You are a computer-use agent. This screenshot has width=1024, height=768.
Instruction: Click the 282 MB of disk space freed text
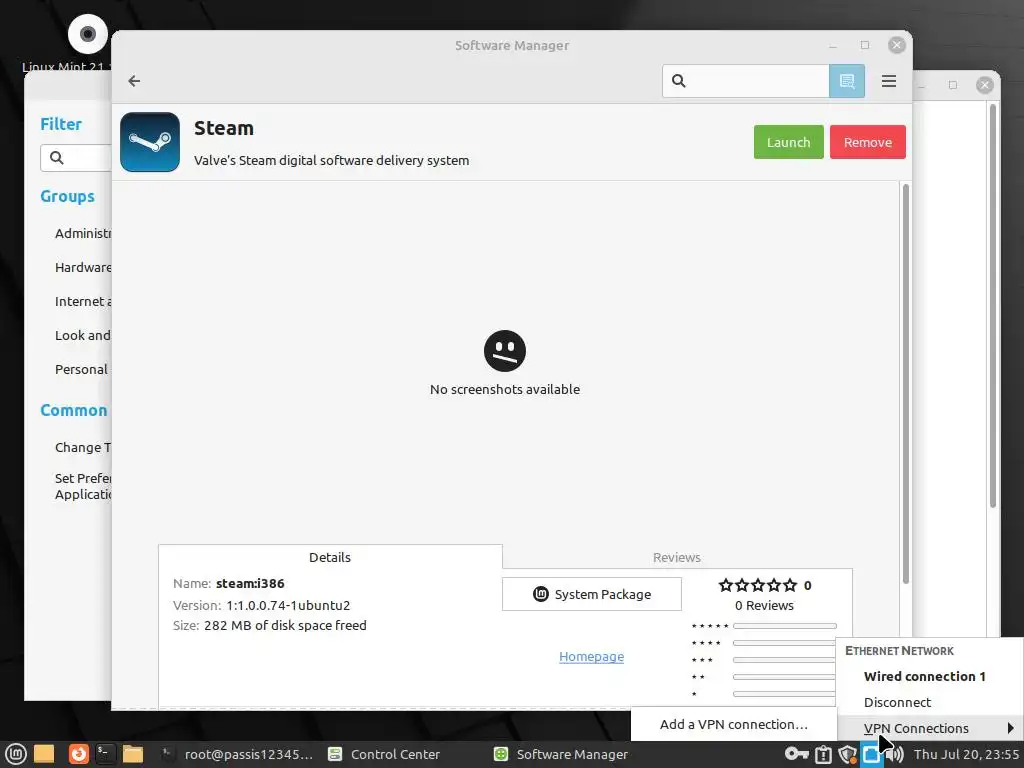coord(285,626)
